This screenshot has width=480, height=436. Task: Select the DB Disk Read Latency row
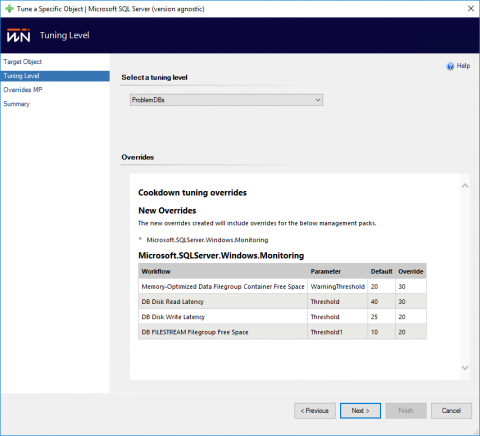pyautogui.click(x=282, y=302)
